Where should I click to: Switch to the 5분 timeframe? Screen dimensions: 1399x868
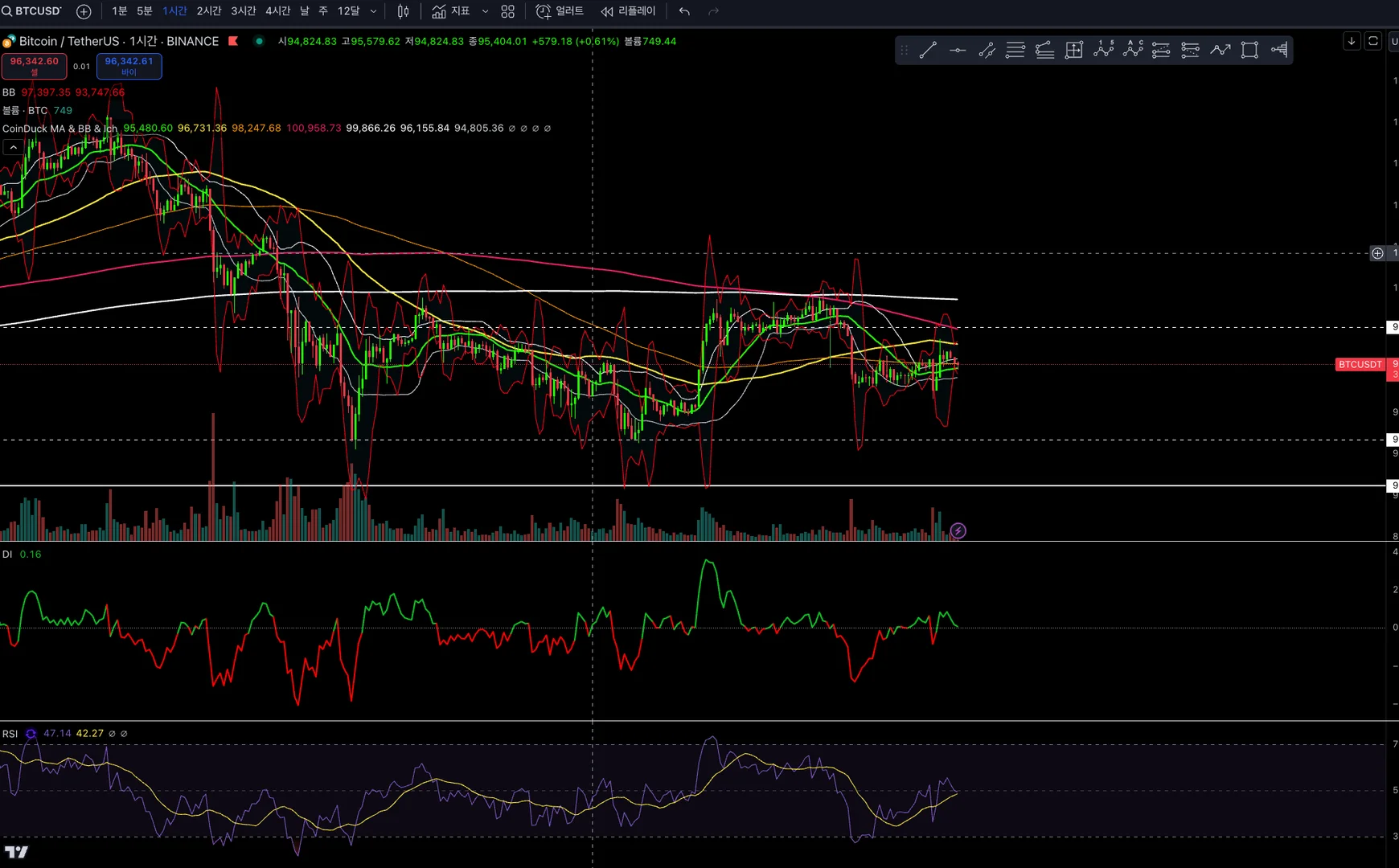[144, 11]
